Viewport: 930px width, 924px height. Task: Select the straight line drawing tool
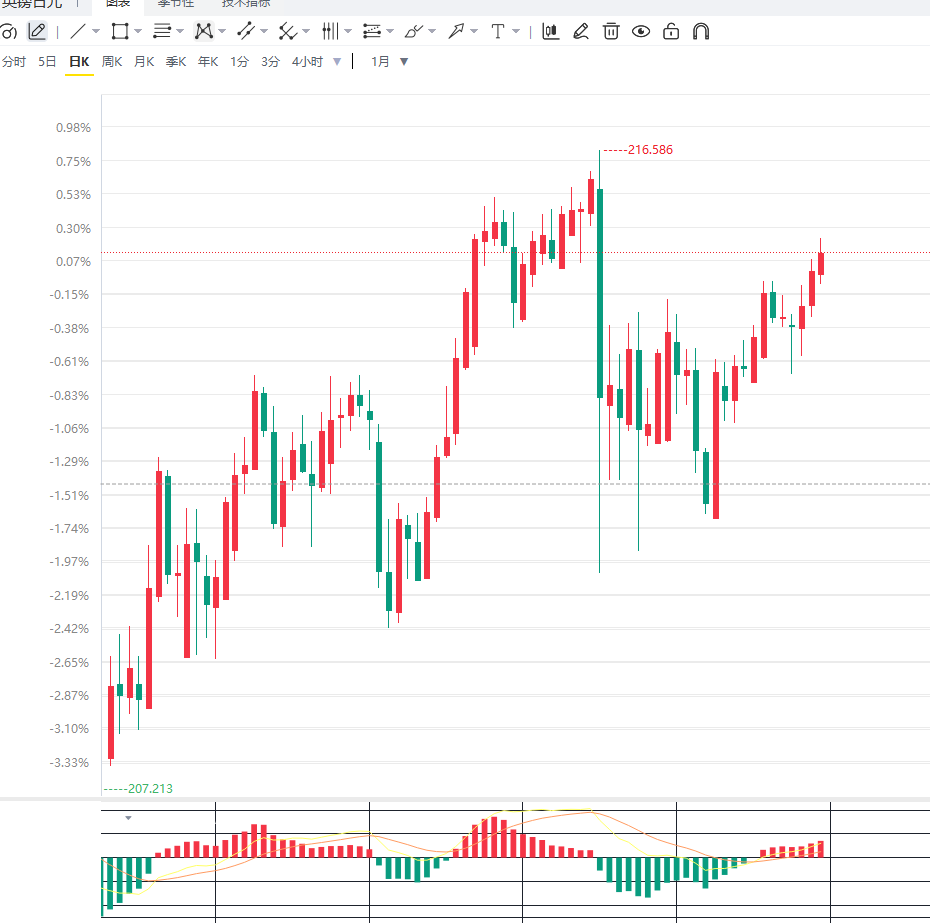click(x=78, y=31)
